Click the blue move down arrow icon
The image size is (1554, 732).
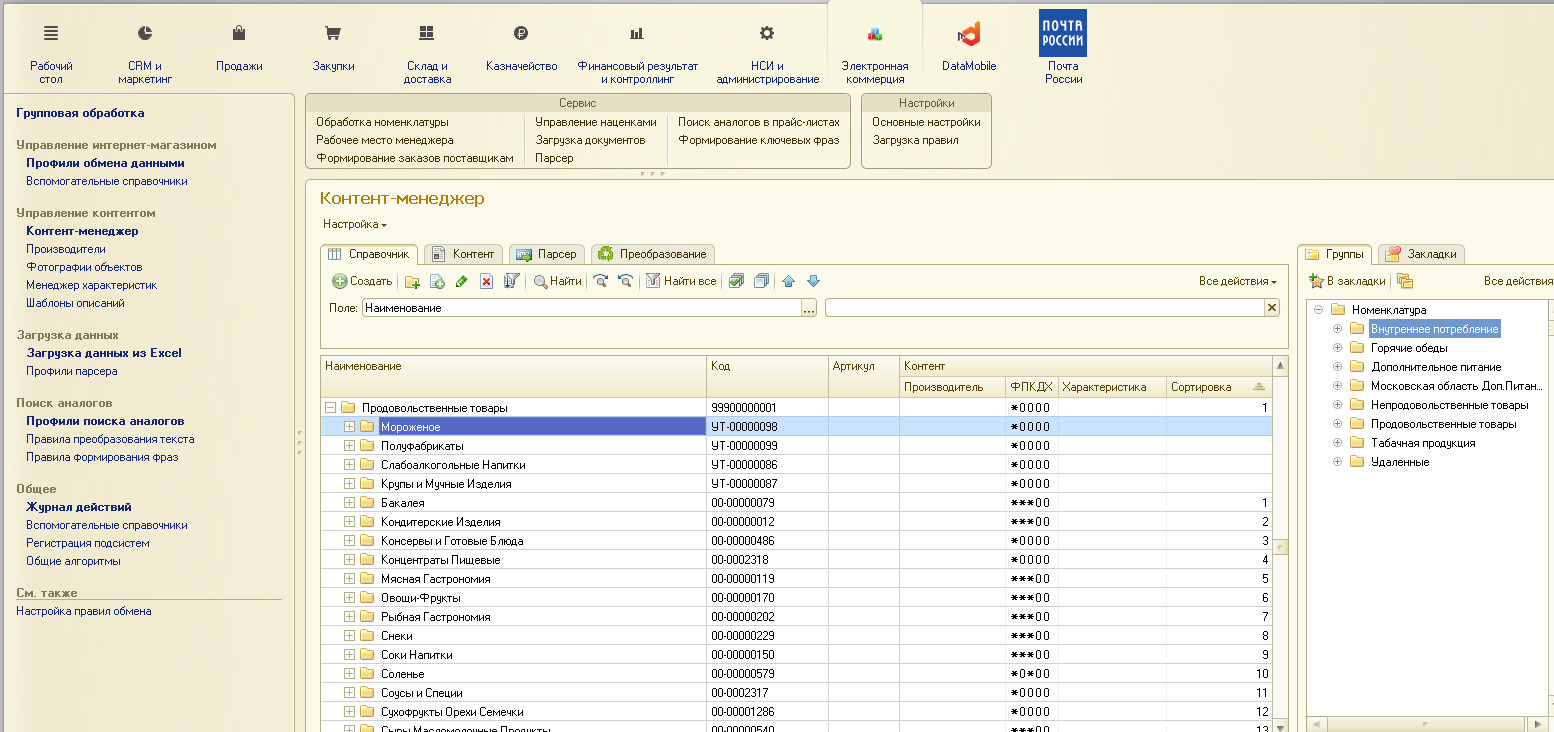(x=813, y=282)
